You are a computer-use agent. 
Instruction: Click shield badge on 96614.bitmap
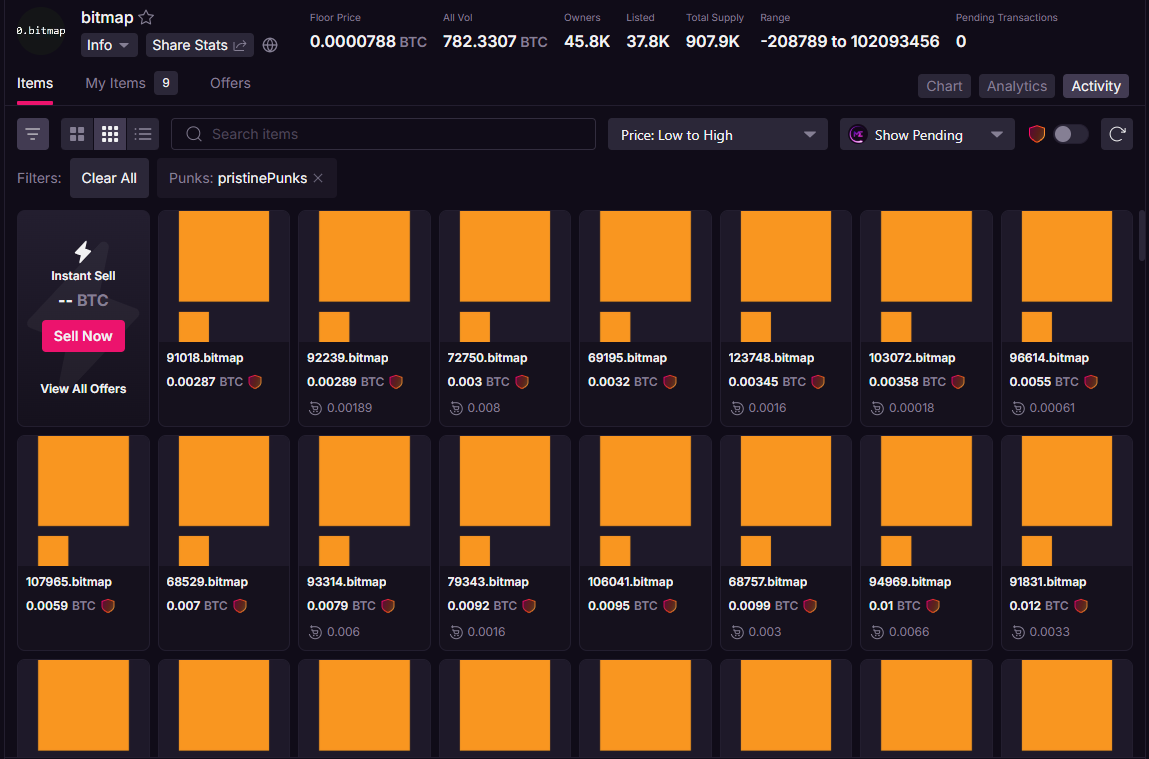(x=1090, y=382)
